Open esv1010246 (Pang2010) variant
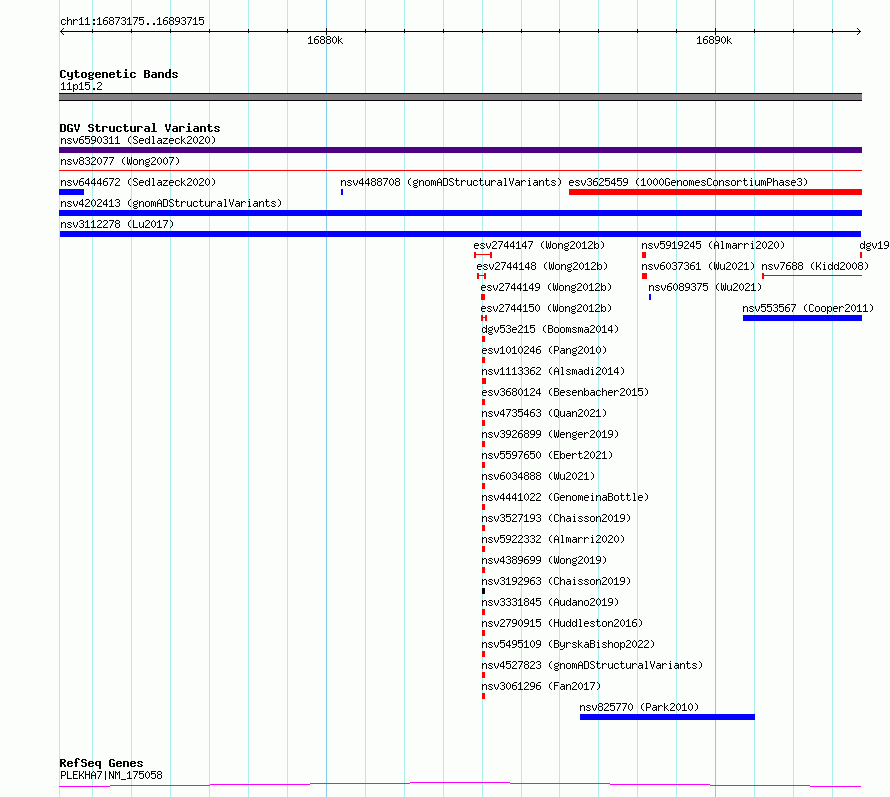Image resolution: width=890 pixels, height=797 pixels. [x=544, y=350]
